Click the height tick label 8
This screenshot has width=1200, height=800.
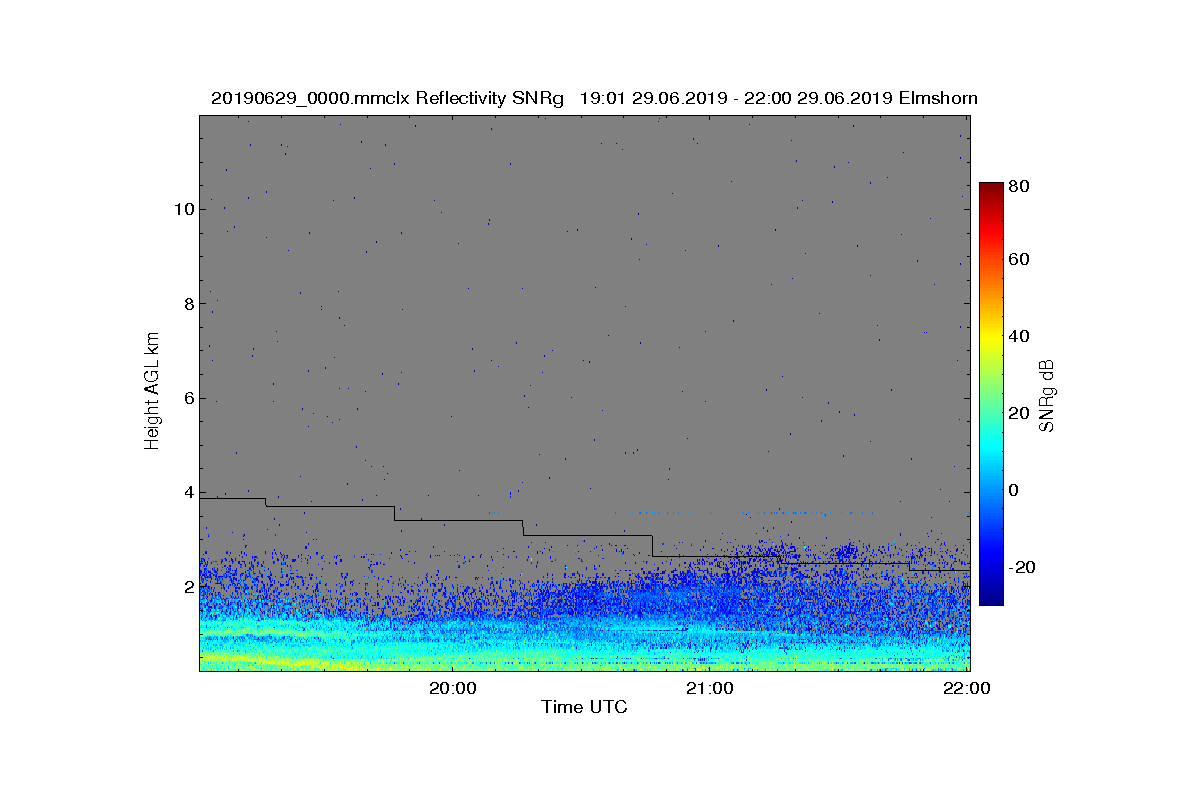[187, 303]
